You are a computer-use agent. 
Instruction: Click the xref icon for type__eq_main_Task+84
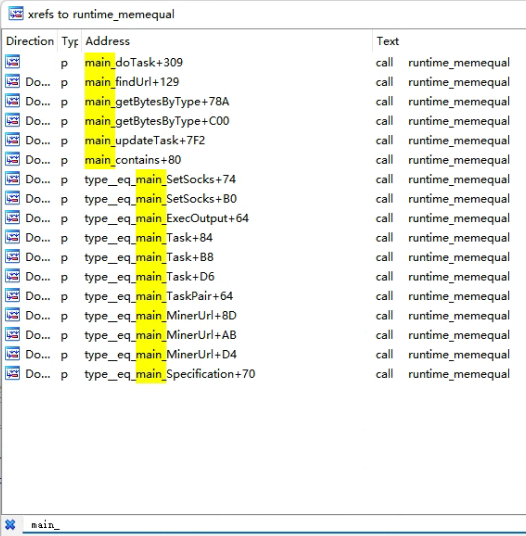(x=12, y=237)
